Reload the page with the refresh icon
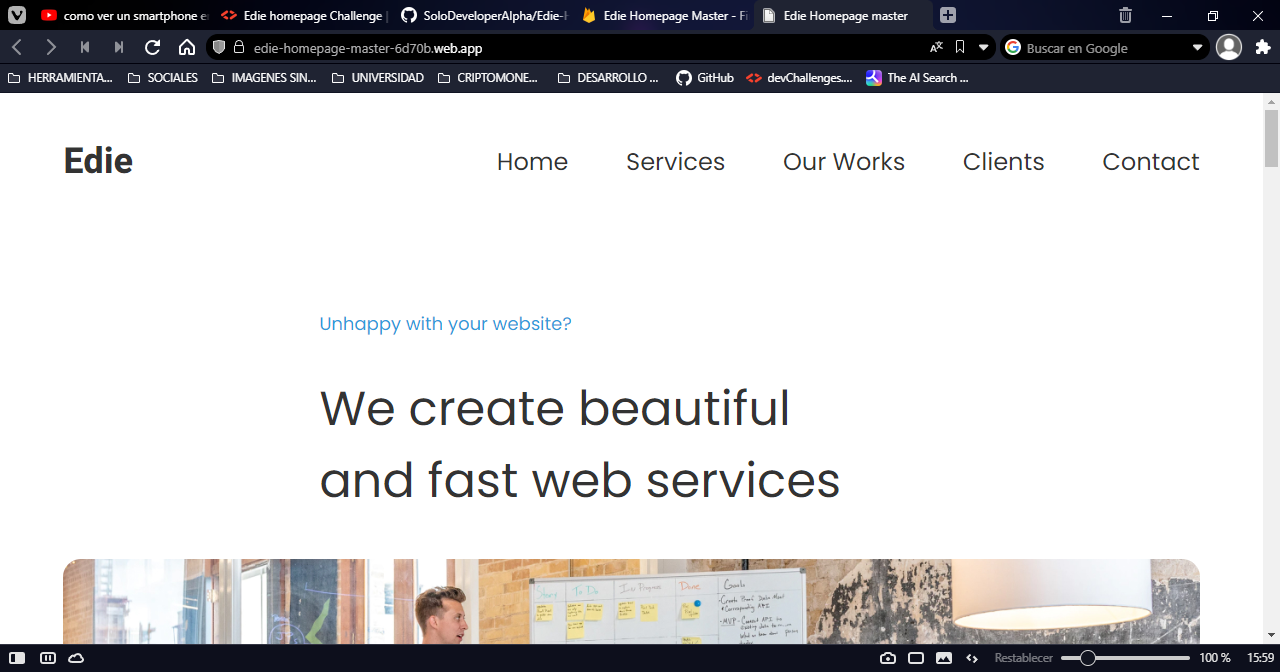This screenshot has width=1280, height=672. [x=152, y=46]
